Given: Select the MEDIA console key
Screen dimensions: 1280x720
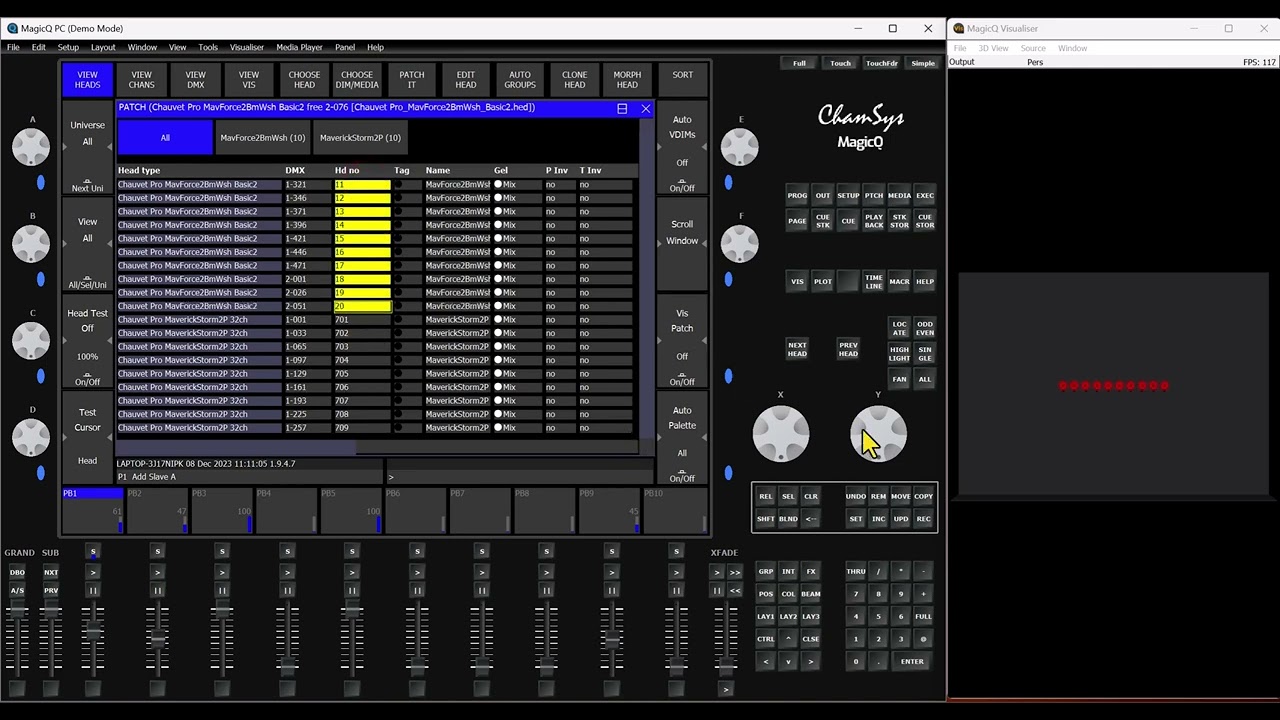Looking at the screenshot, I should tap(899, 196).
